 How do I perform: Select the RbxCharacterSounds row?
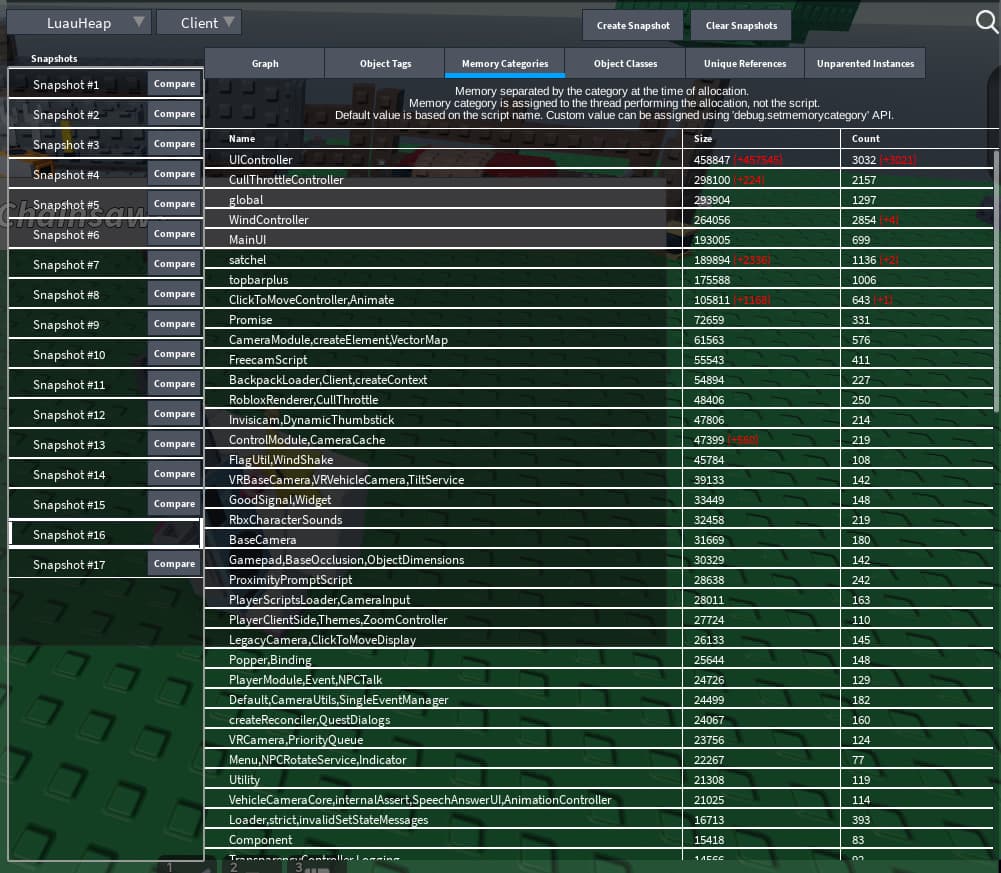pyautogui.click(x=599, y=519)
